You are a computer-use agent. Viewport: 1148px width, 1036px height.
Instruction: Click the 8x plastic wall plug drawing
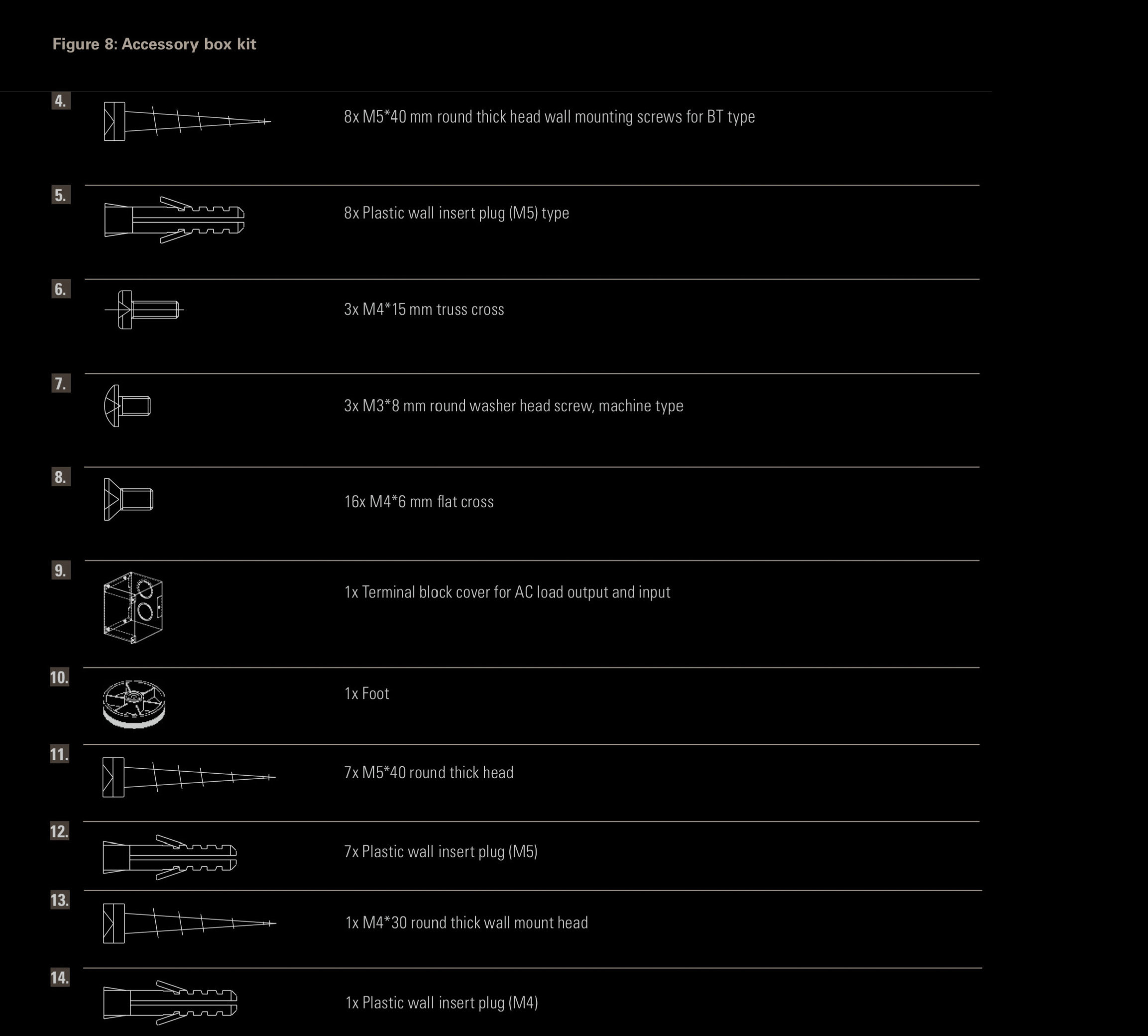[174, 220]
